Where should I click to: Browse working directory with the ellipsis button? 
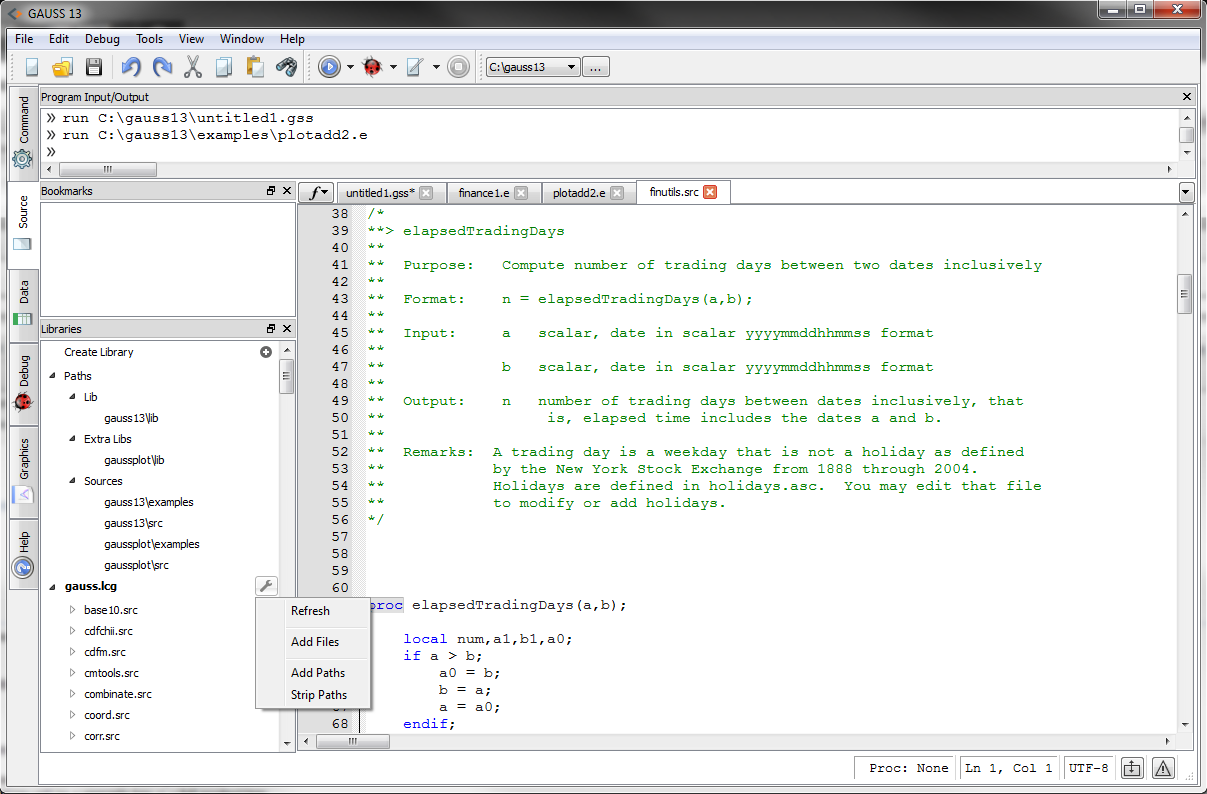[x=595, y=67]
